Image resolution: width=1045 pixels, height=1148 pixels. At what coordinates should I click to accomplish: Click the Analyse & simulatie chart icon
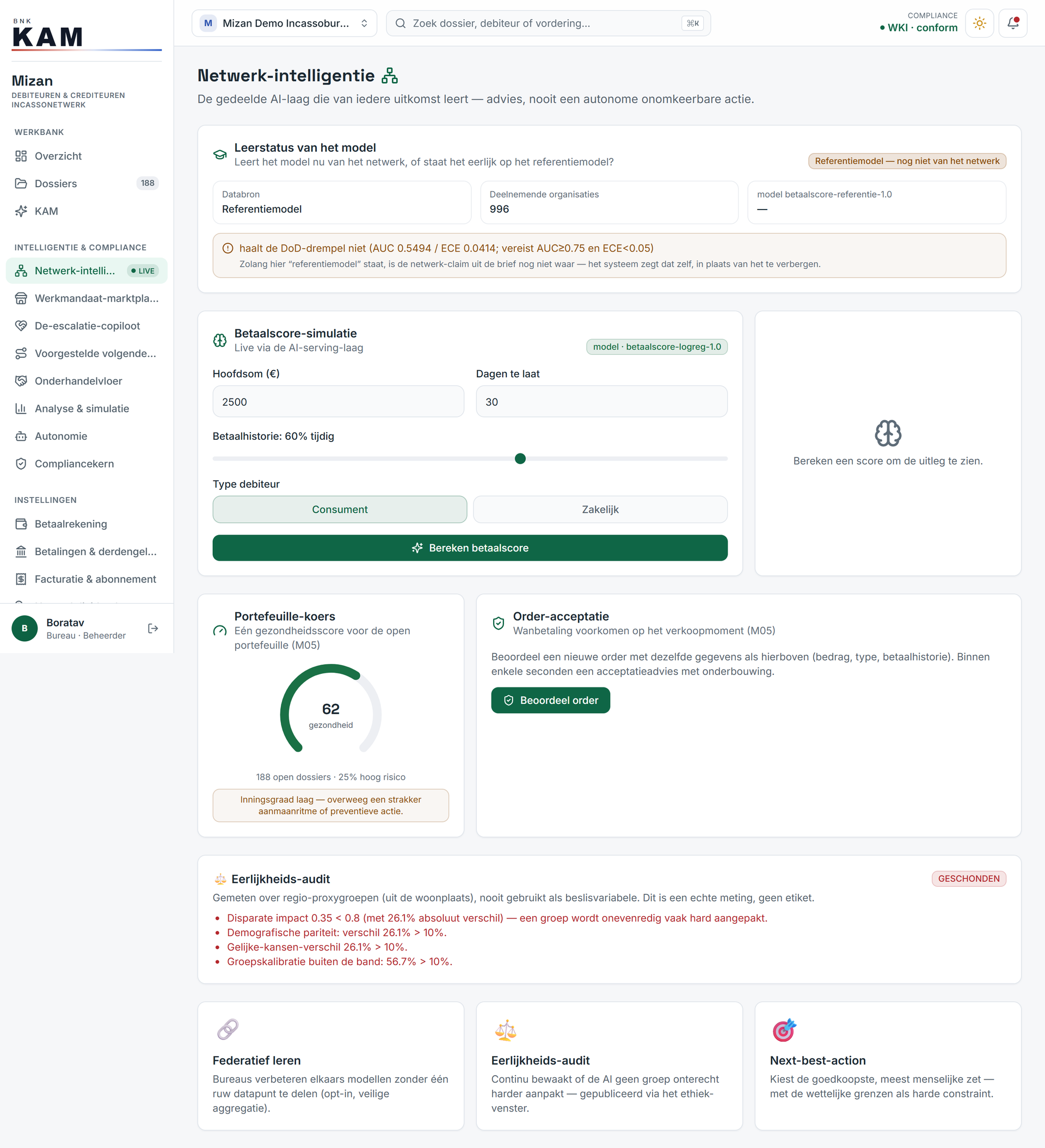21,408
